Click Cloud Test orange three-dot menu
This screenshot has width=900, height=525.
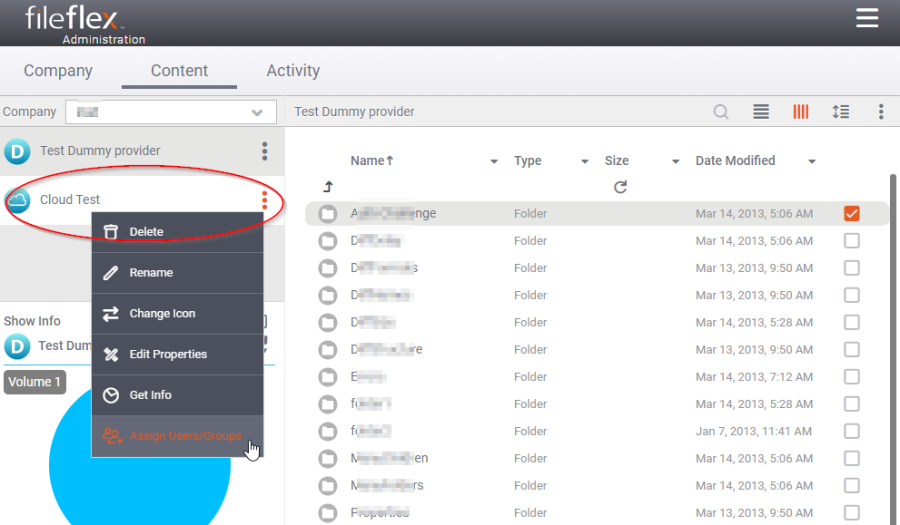pos(265,200)
